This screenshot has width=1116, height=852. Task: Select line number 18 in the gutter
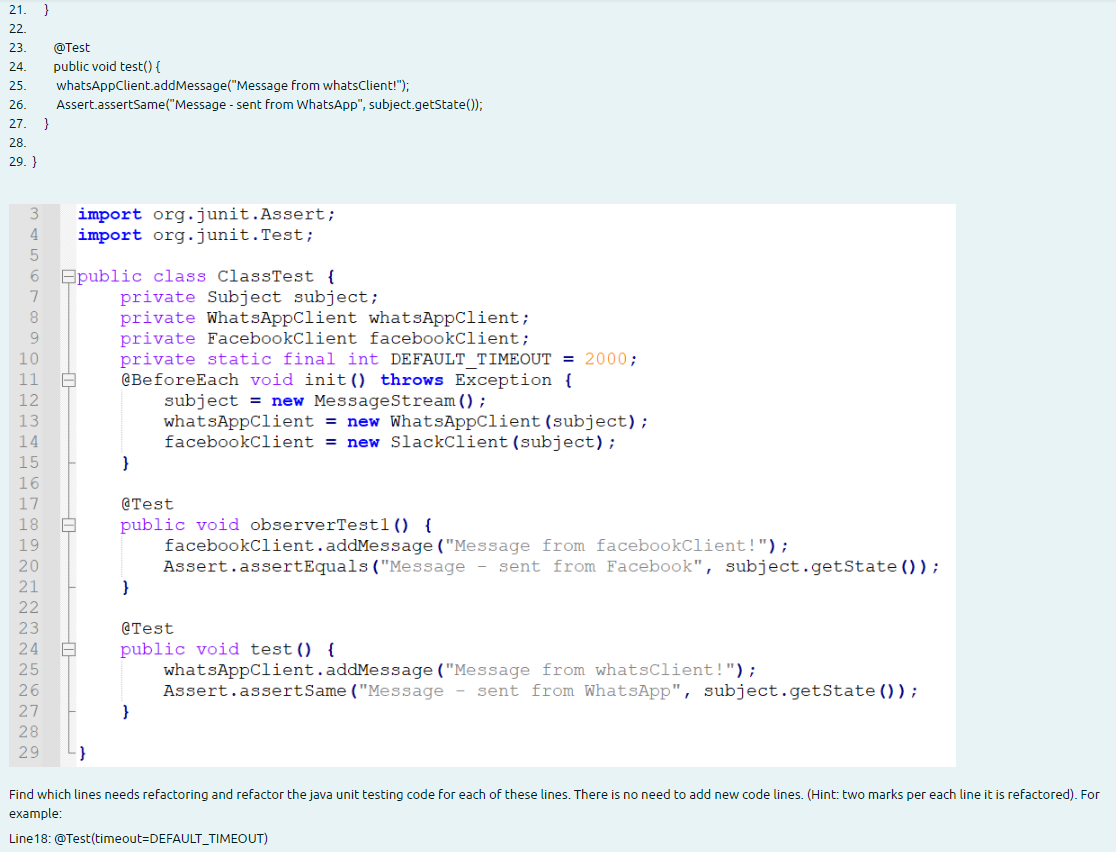click(34, 524)
